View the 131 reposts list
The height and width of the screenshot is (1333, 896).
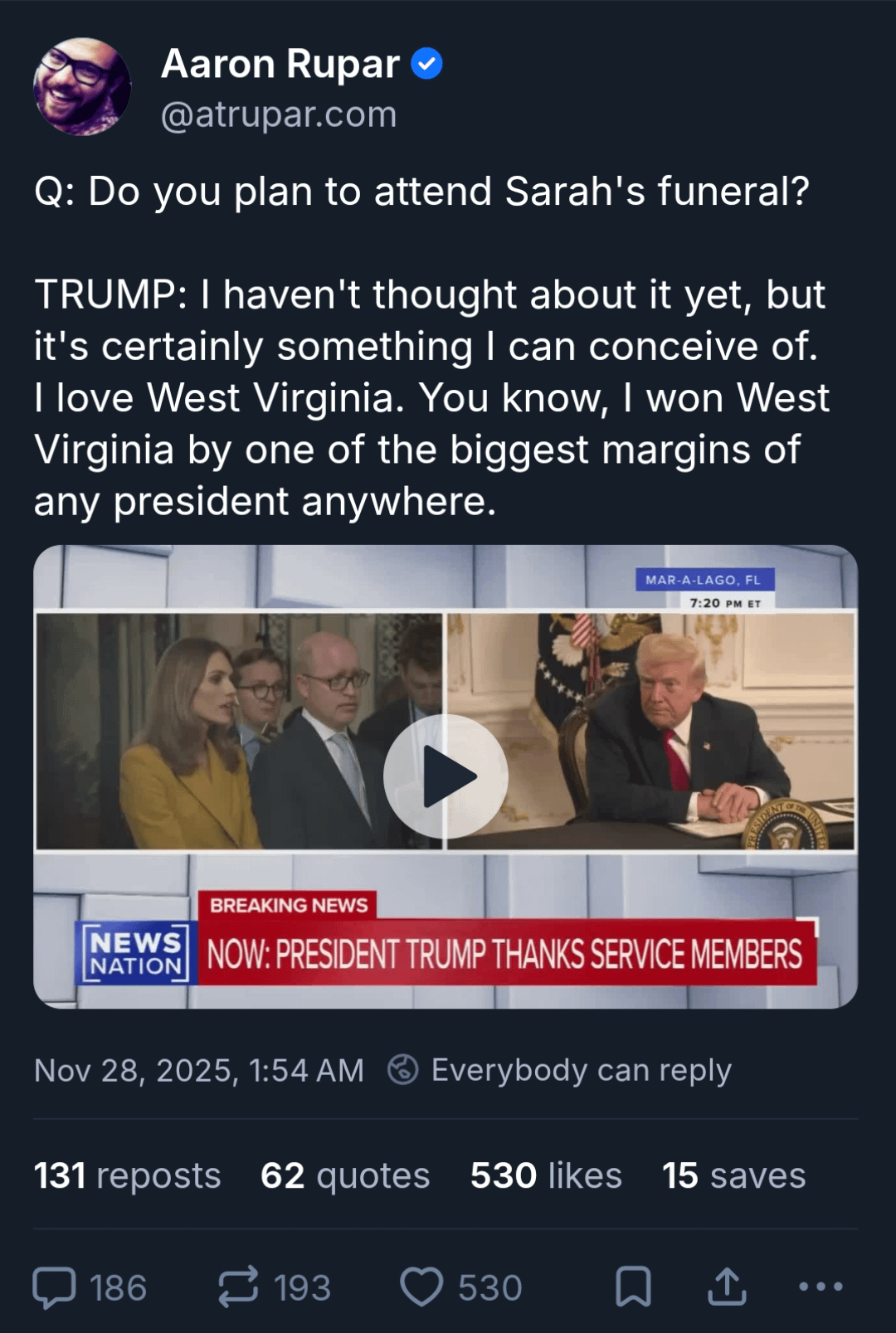tap(127, 1175)
